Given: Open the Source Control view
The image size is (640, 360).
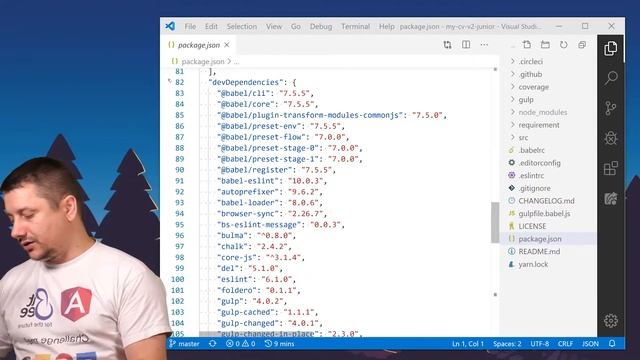Looking at the screenshot, I should pyautogui.click(x=611, y=108).
